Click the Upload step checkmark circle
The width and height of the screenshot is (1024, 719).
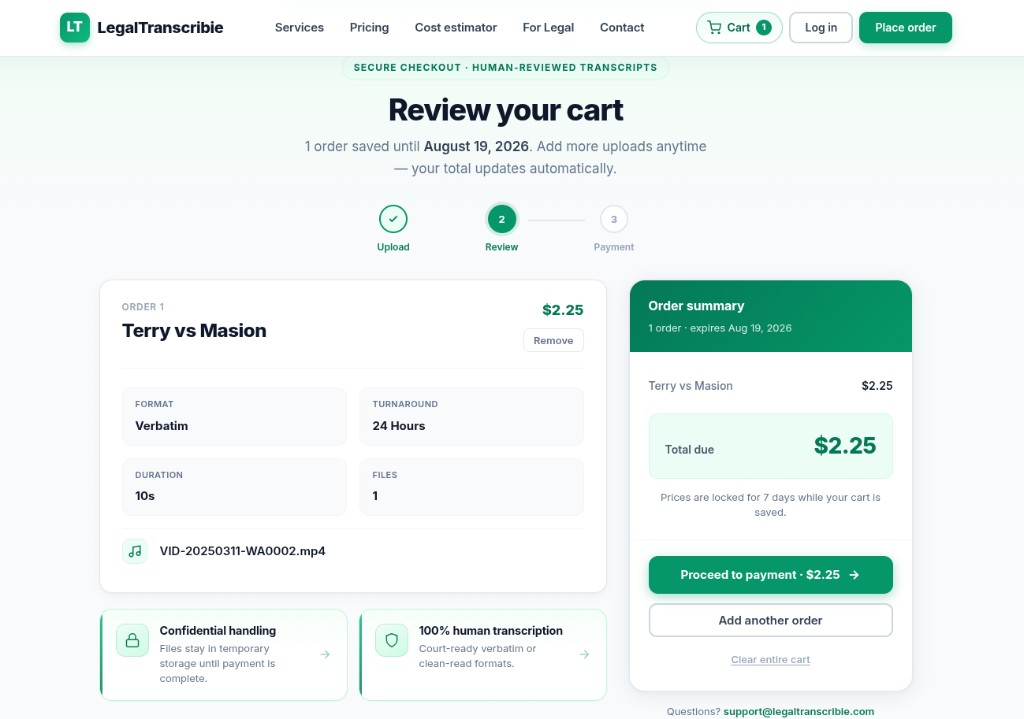pos(393,219)
